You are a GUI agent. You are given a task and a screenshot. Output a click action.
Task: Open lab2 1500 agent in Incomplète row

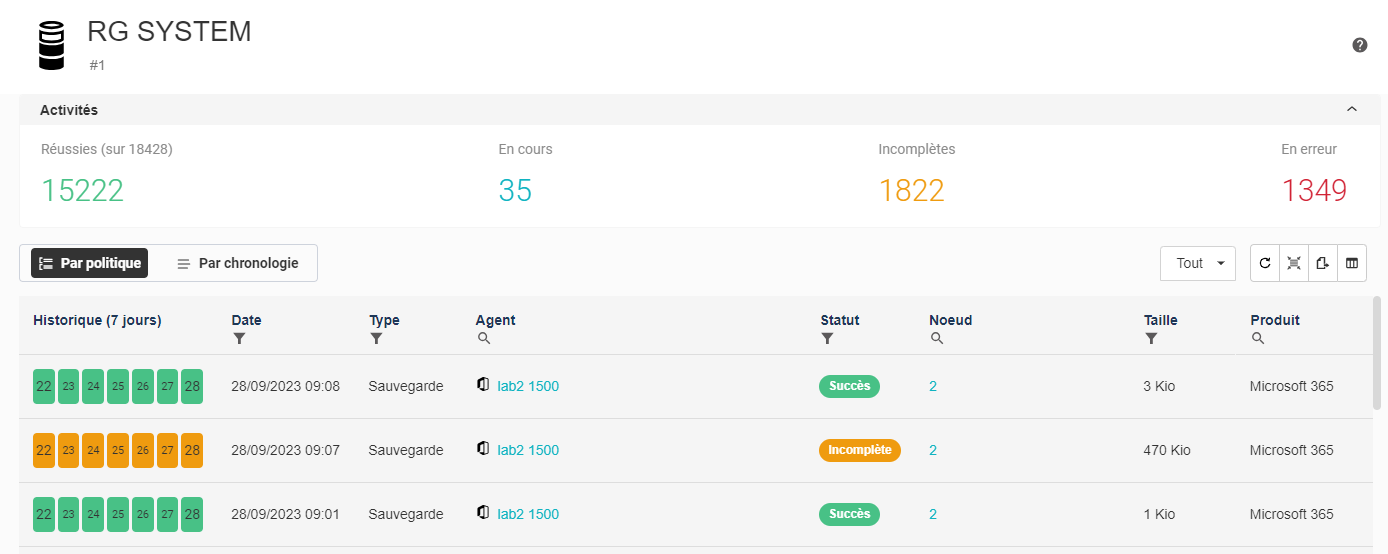(x=528, y=450)
